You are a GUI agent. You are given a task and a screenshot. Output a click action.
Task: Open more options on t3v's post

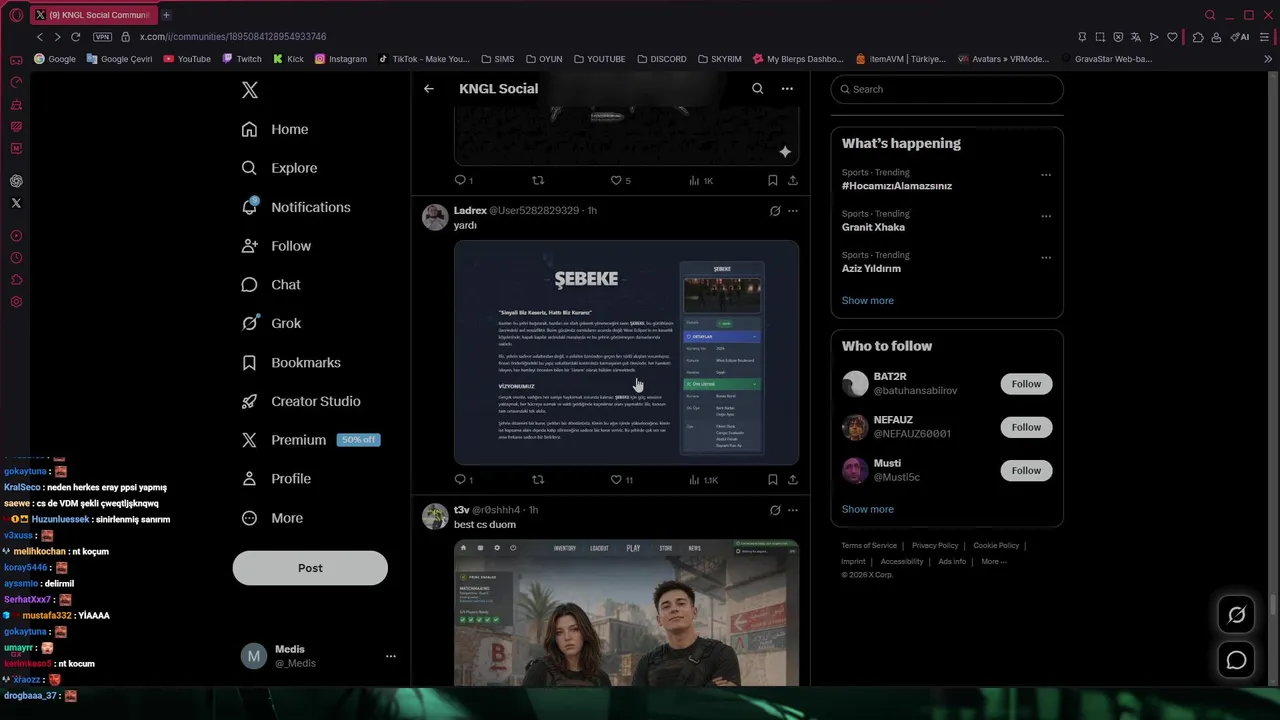(793, 510)
